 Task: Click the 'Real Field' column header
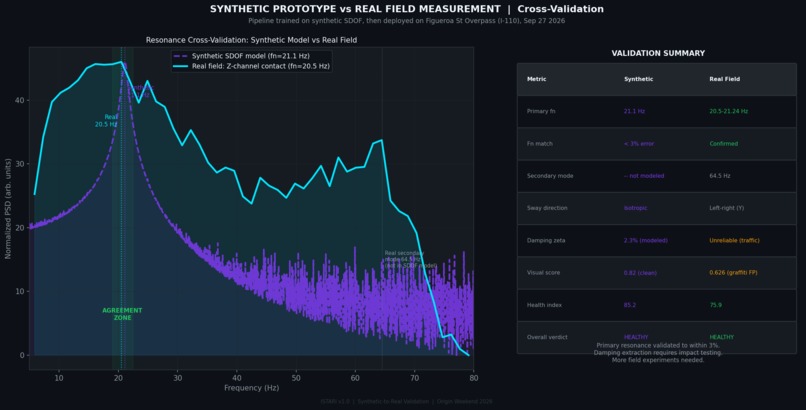point(724,79)
